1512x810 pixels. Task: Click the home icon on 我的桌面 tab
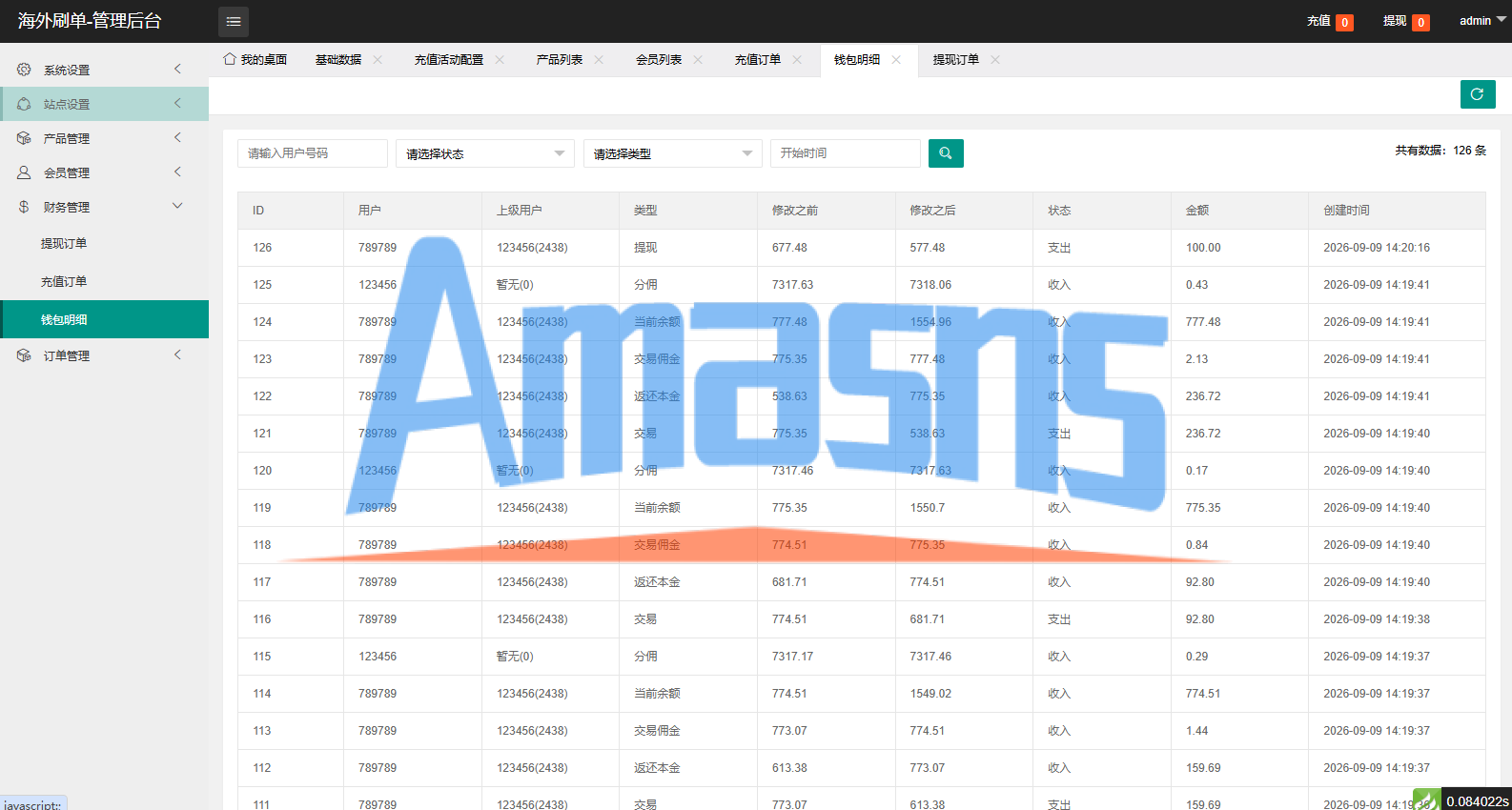coord(230,59)
